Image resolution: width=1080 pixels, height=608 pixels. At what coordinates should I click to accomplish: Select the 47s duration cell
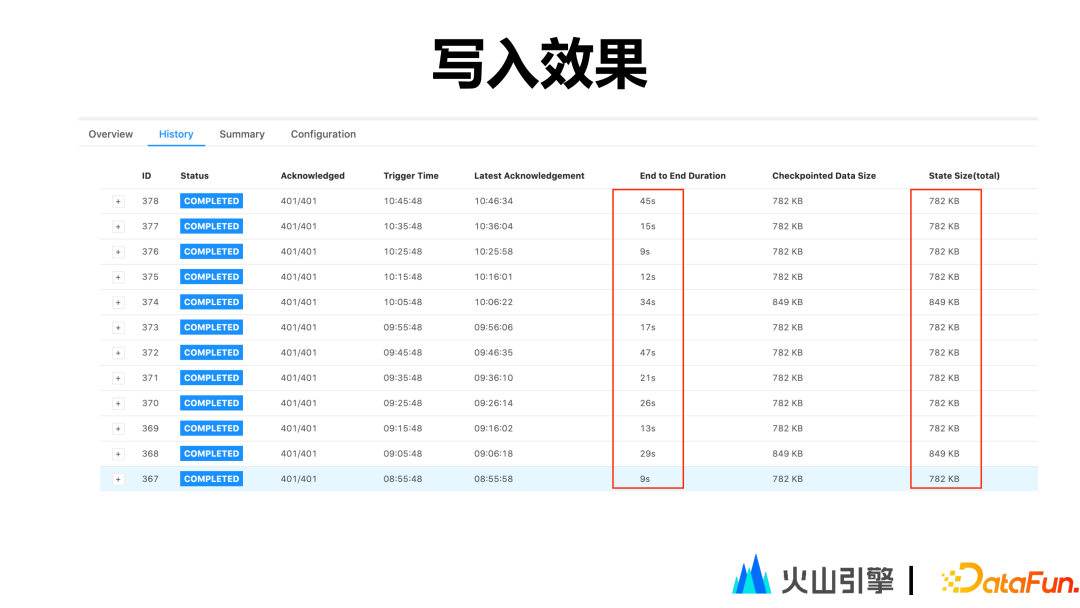point(647,353)
